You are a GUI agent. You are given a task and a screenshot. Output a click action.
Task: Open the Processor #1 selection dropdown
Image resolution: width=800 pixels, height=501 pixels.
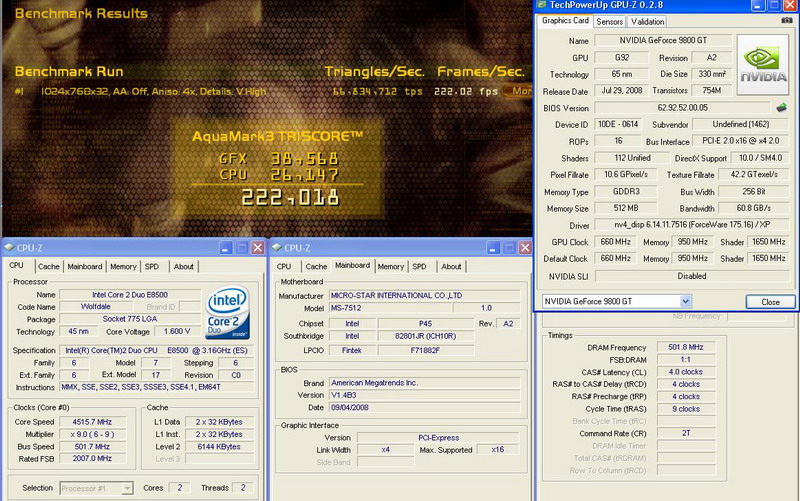[x=127, y=488]
